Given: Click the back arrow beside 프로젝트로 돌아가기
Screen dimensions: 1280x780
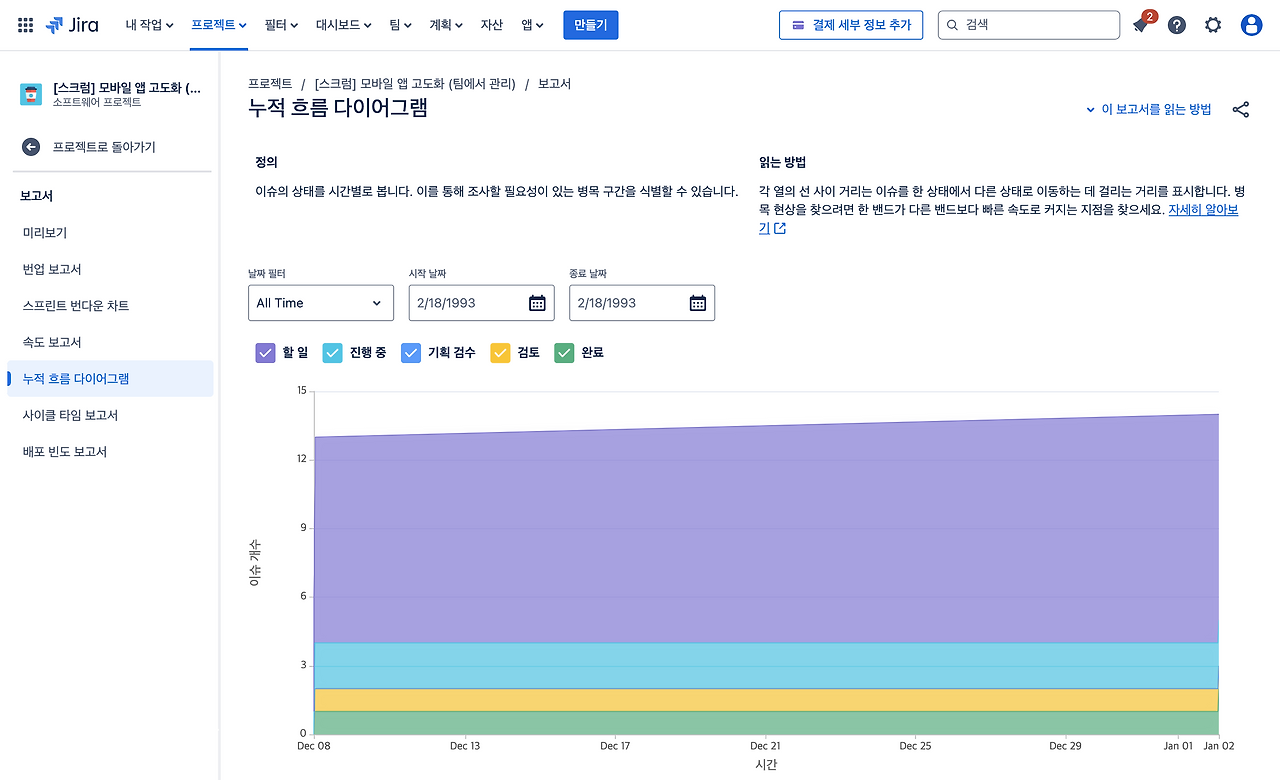Looking at the screenshot, I should pyautogui.click(x=30, y=146).
